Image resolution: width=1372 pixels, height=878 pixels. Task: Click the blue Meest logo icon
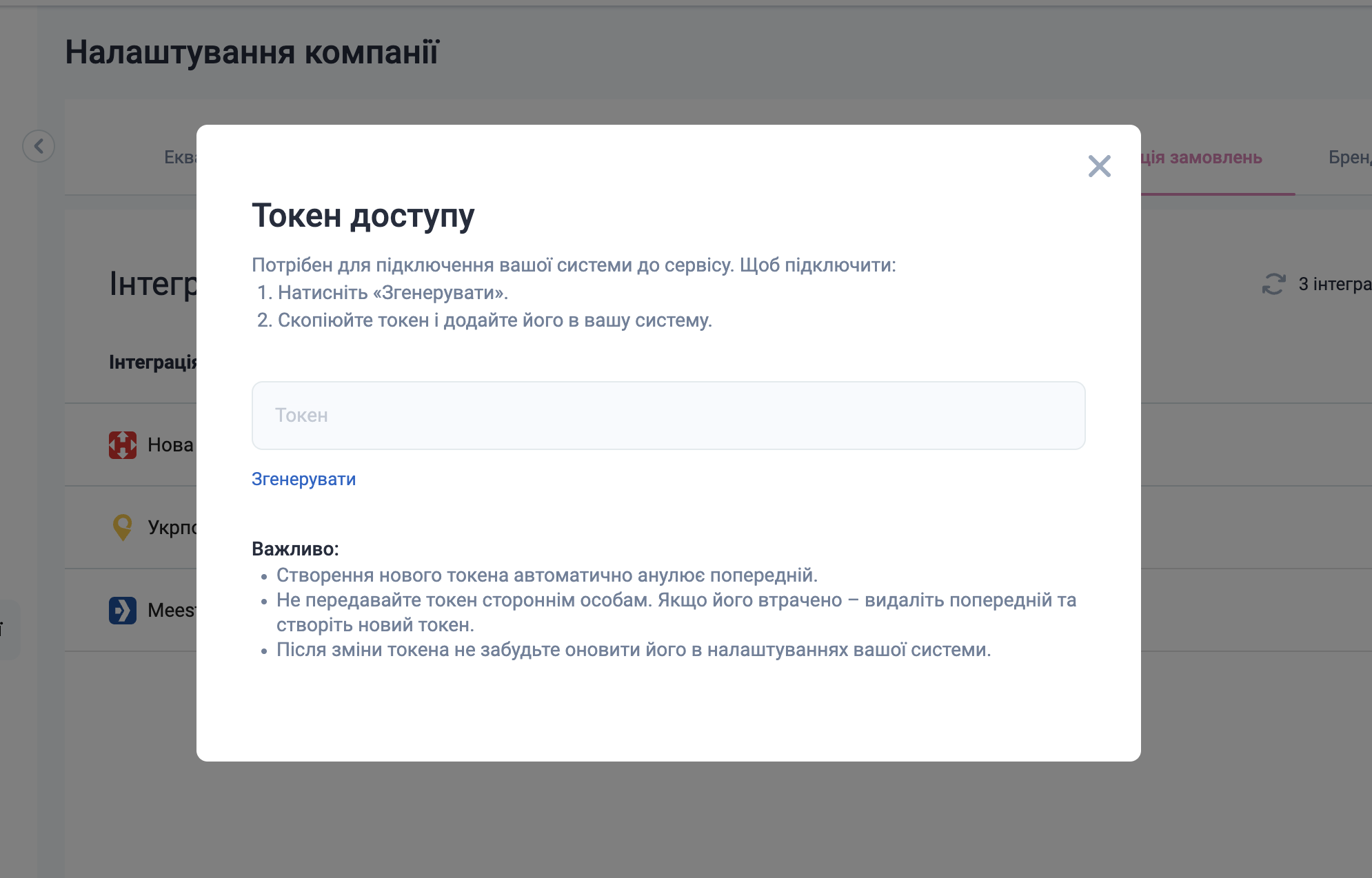tap(123, 610)
